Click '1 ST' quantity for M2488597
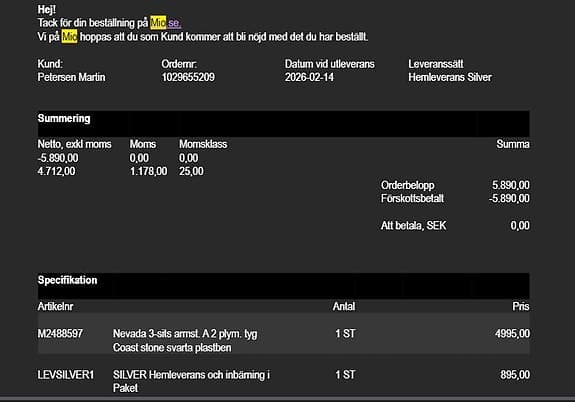 [x=345, y=333]
